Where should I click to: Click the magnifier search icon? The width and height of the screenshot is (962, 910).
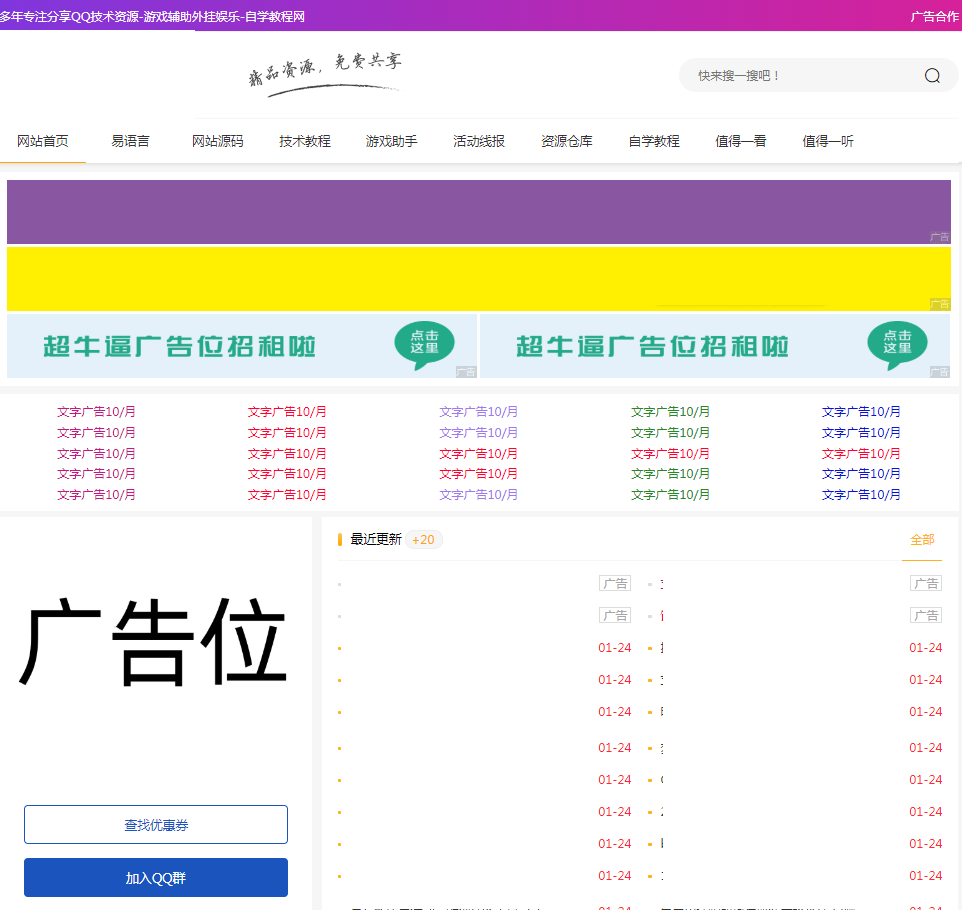pos(931,75)
